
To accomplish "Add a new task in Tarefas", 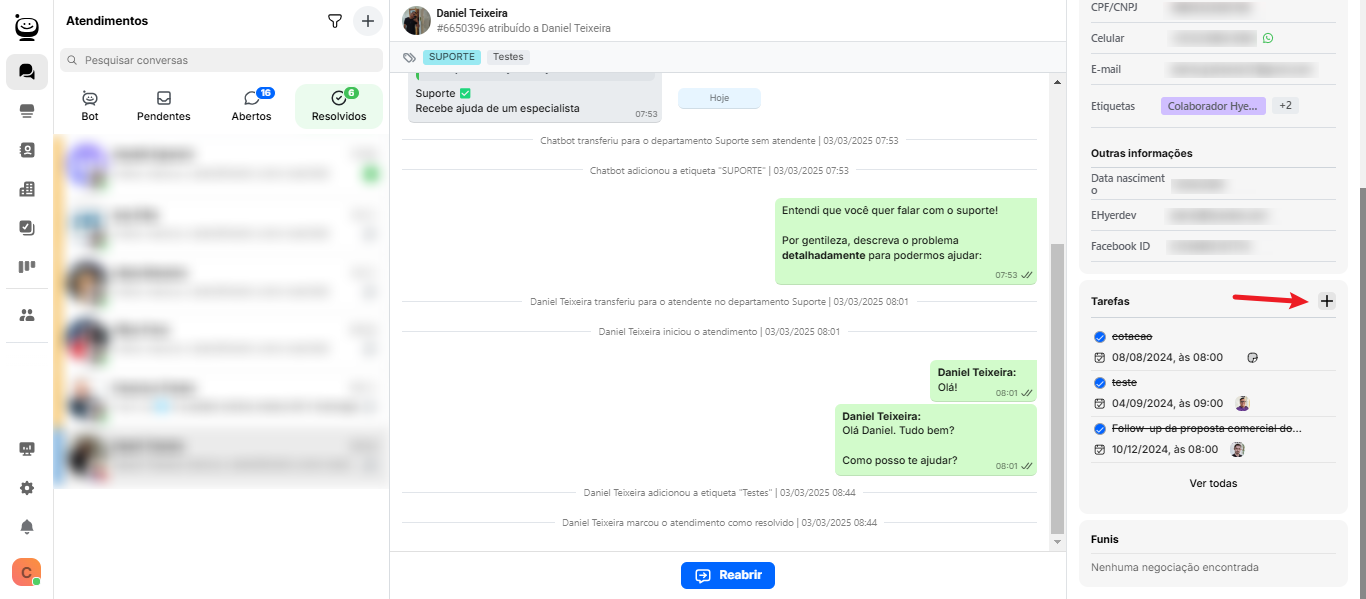I will coord(1326,301).
